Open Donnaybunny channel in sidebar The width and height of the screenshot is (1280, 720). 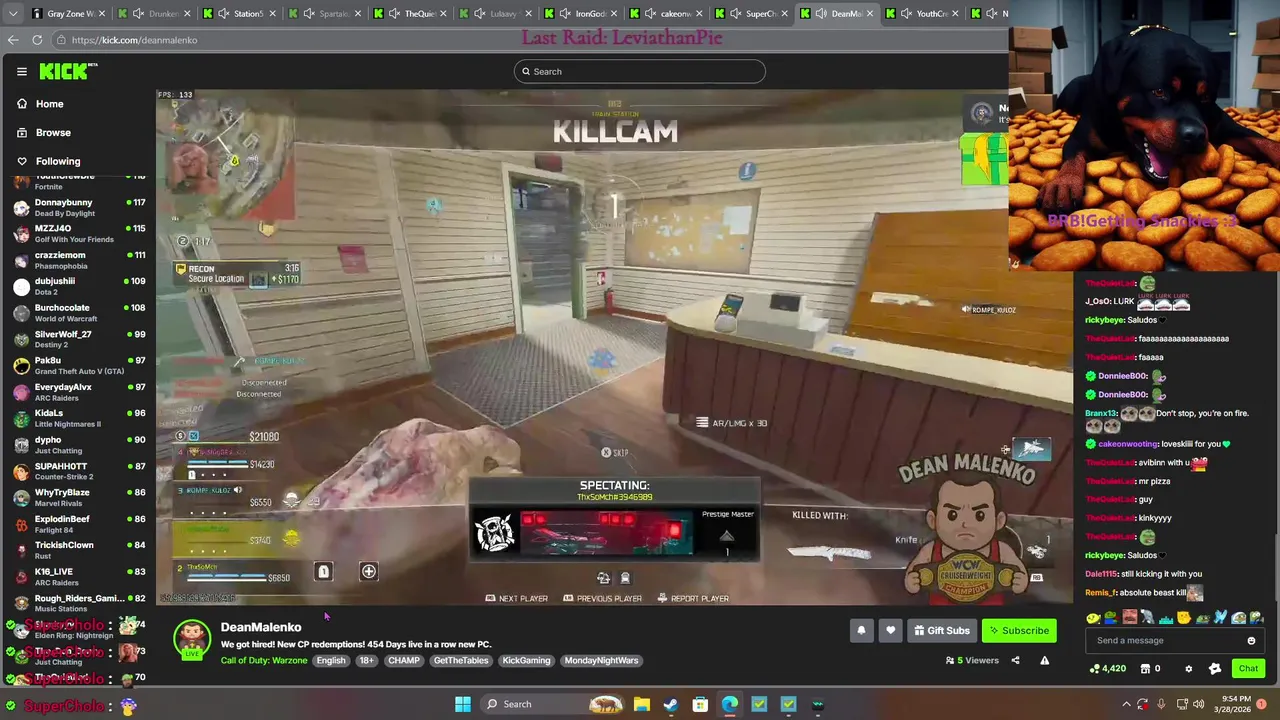pyautogui.click(x=78, y=207)
